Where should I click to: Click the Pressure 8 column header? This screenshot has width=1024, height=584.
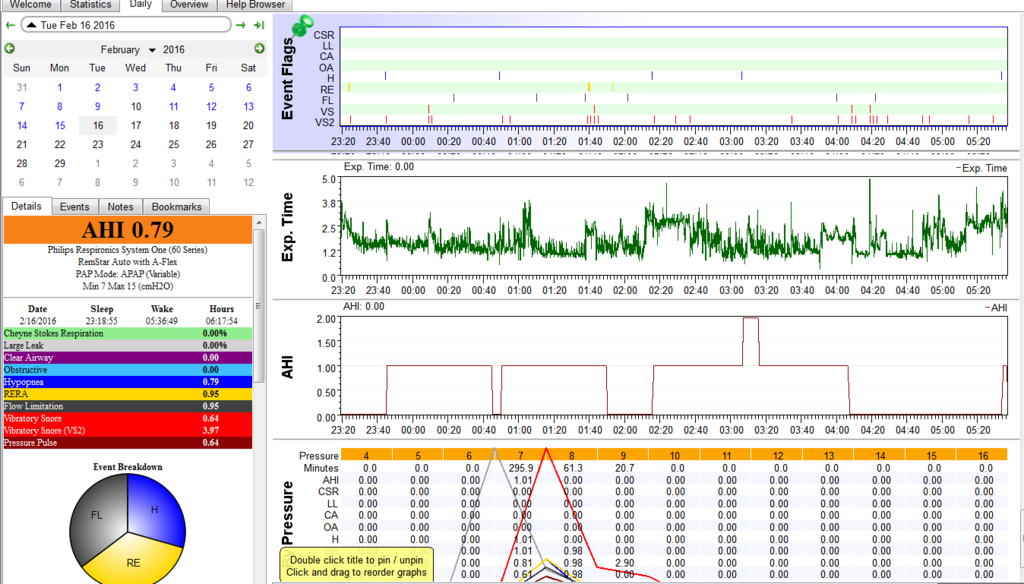pos(572,456)
